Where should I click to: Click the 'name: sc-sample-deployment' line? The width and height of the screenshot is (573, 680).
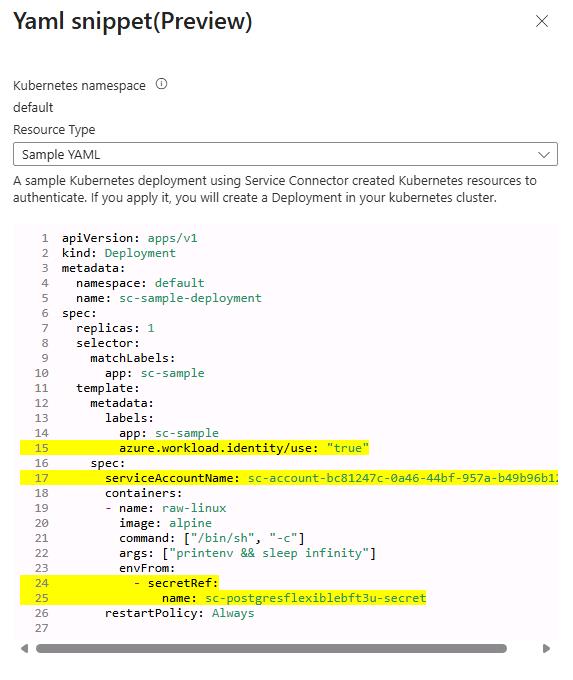pyautogui.click(x=169, y=298)
